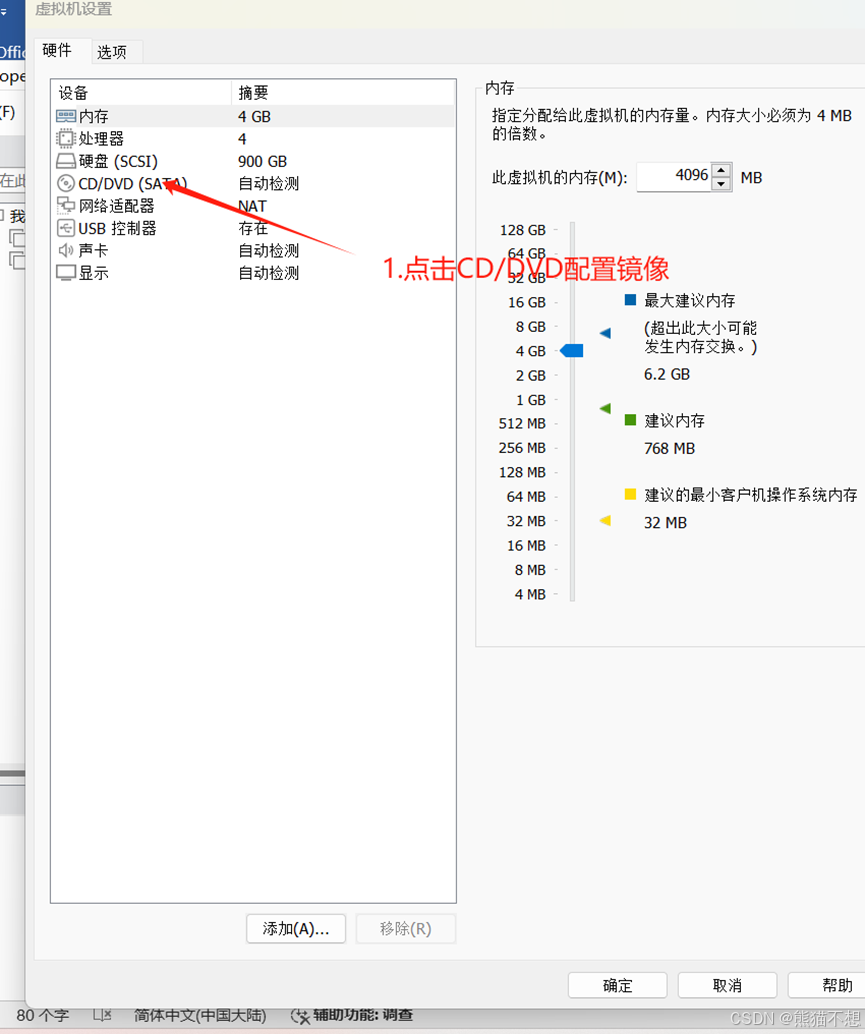Click the 添加(A)... button
This screenshot has width=865, height=1034.
[295, 928]
